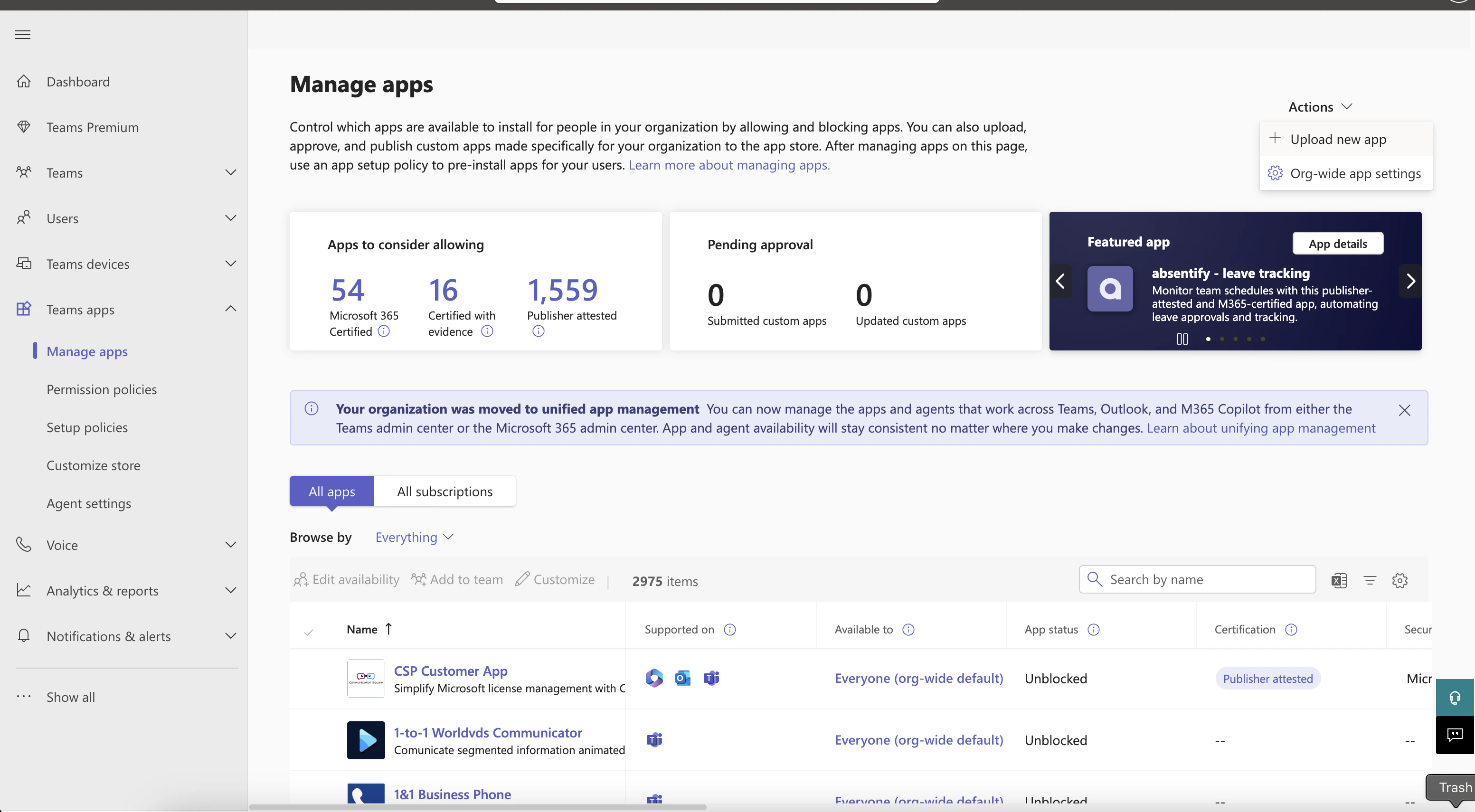Open Learn more about managing apps link
The image size is (1475, 812).
tap(729, 165)
